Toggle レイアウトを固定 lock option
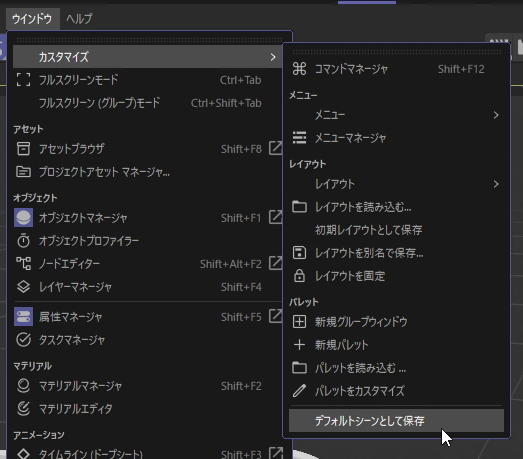The width and height of the screenshot is (523, 459). 396,276
